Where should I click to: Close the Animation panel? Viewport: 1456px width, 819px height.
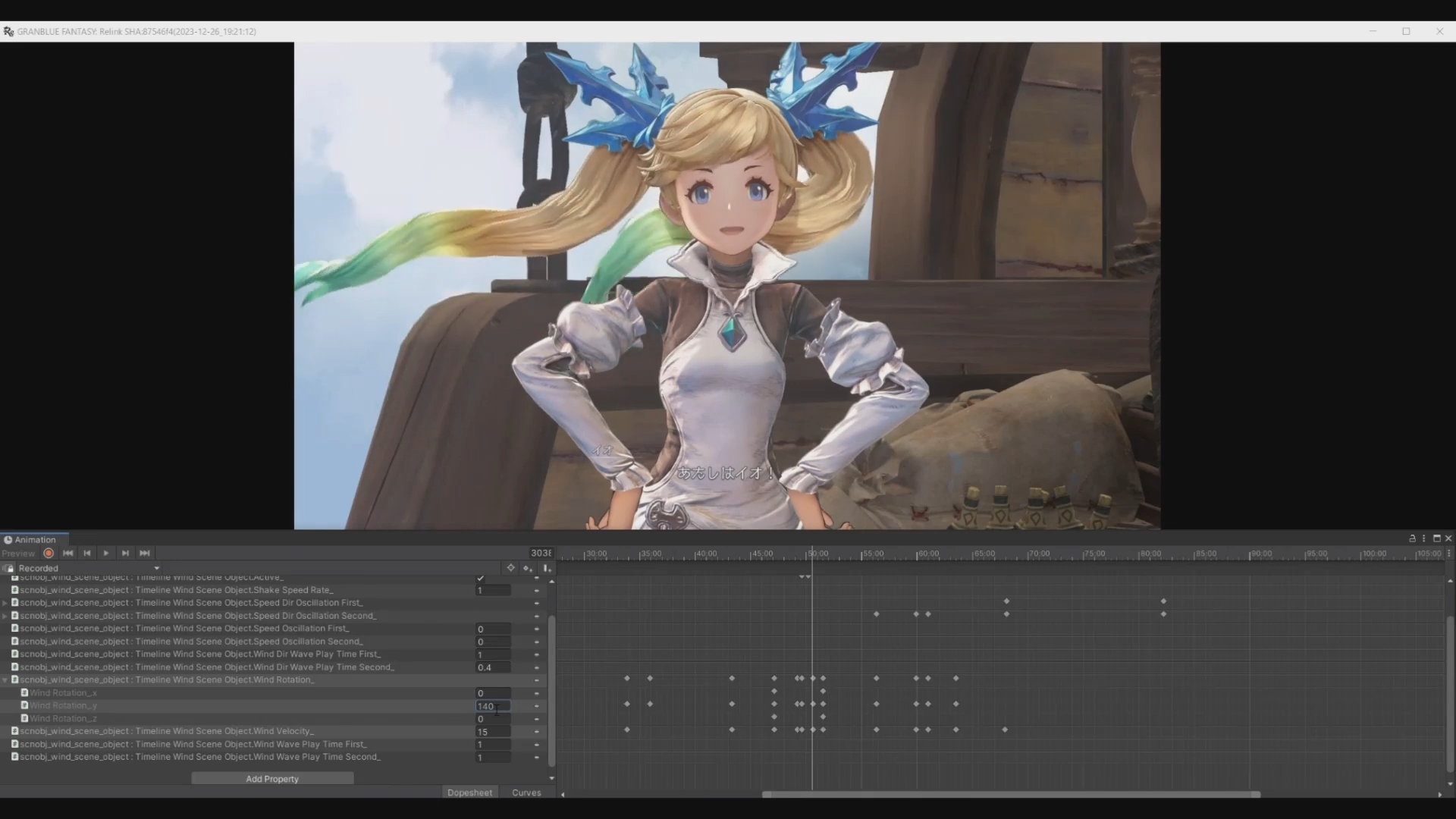pyautogui.click(x=1448, y=538)
